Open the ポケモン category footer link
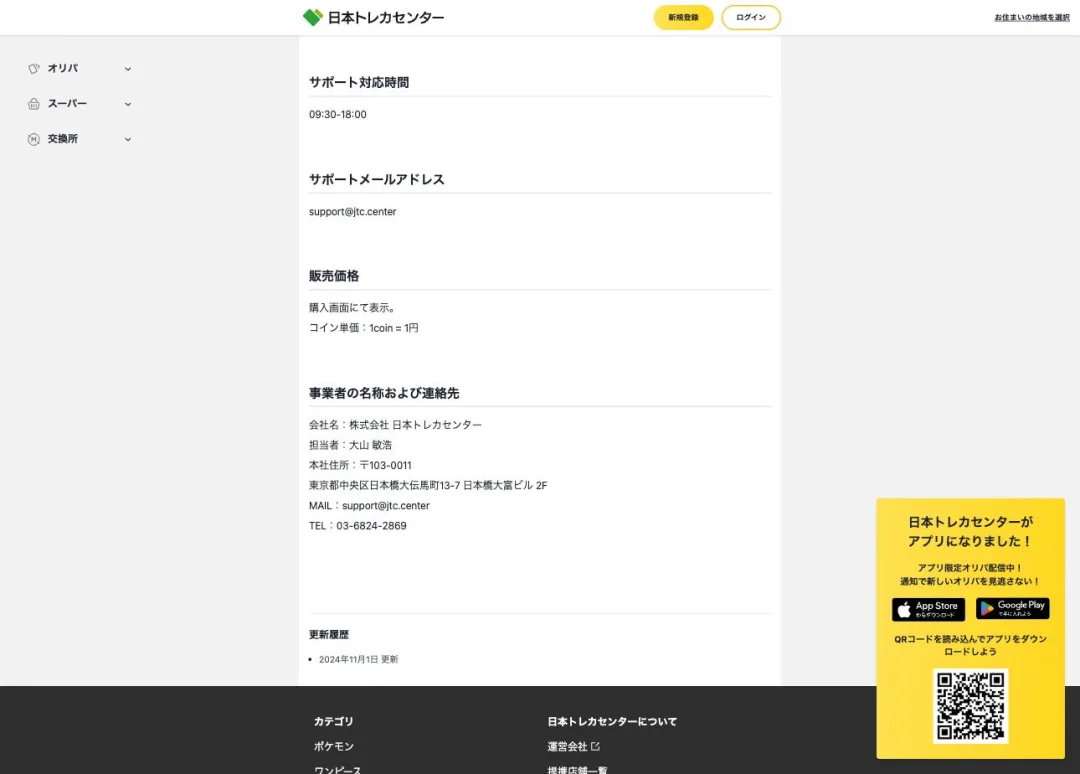Viewport: 1080px width, 774px height. [334, 746]
